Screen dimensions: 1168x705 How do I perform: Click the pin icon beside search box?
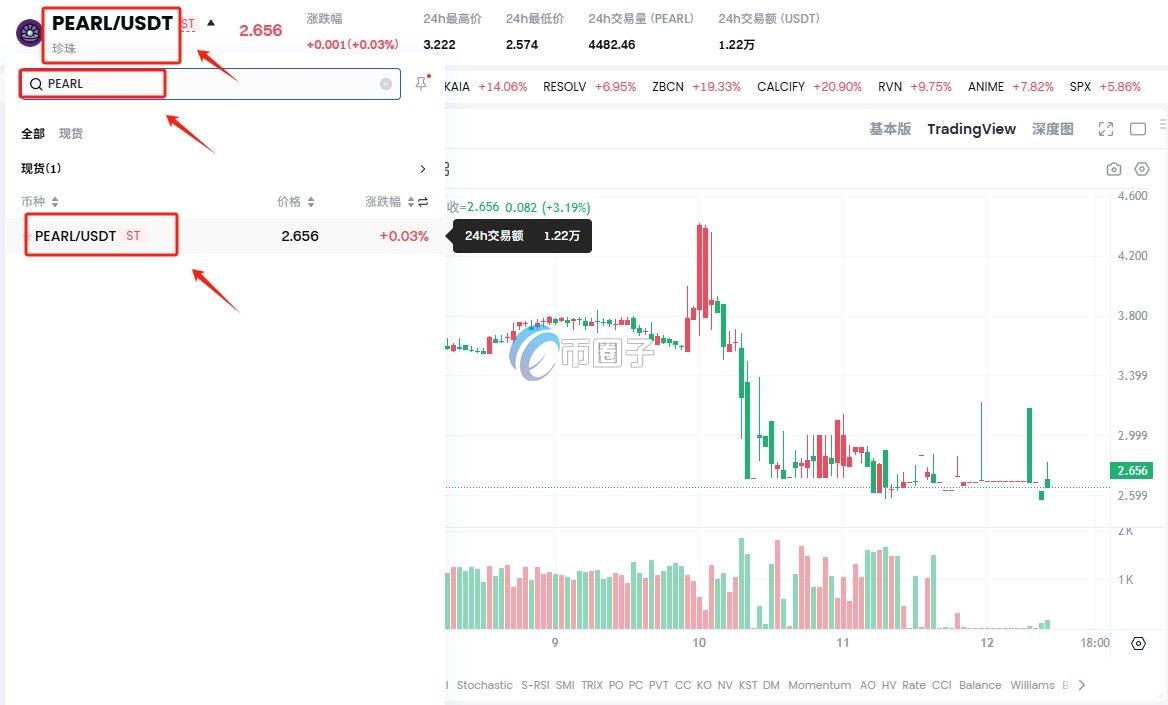coord(421,84)
